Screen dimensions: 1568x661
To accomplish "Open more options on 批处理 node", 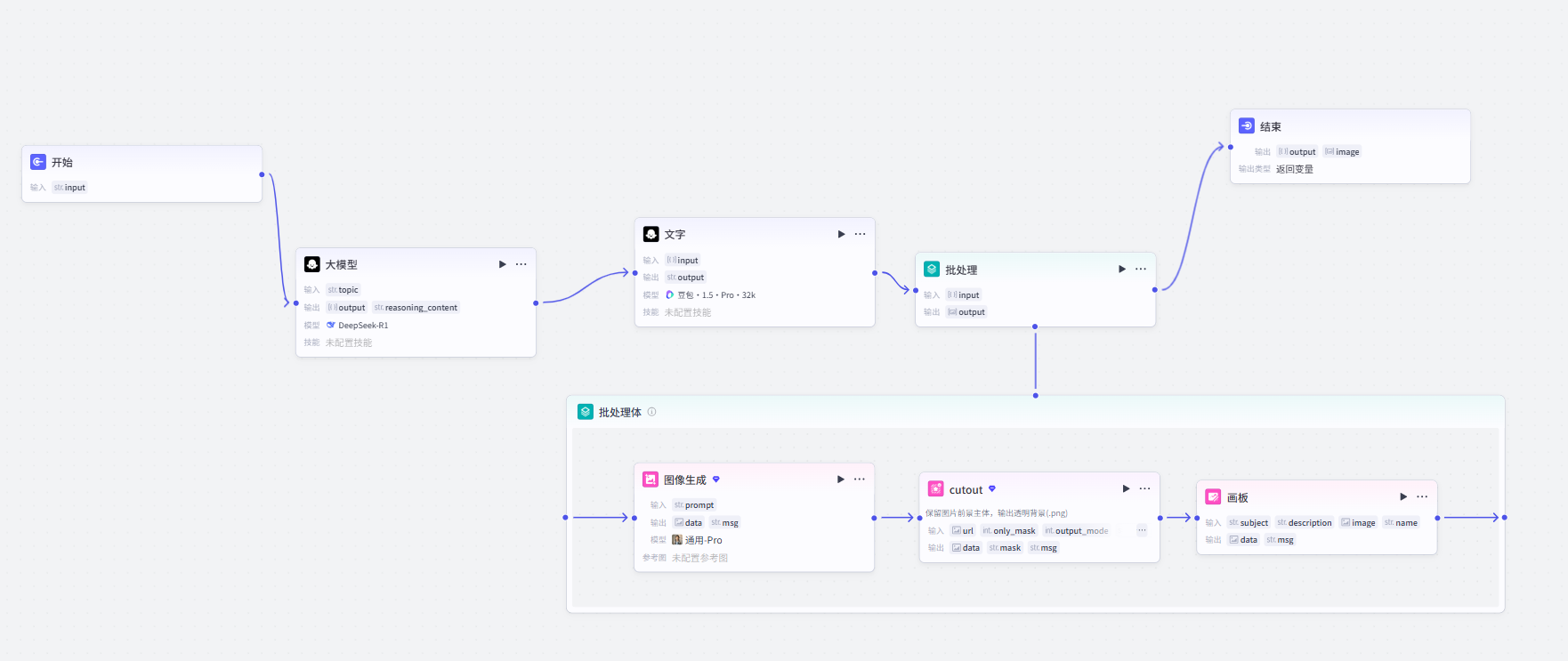I will pyautogui.click(x=1141, y=269).
